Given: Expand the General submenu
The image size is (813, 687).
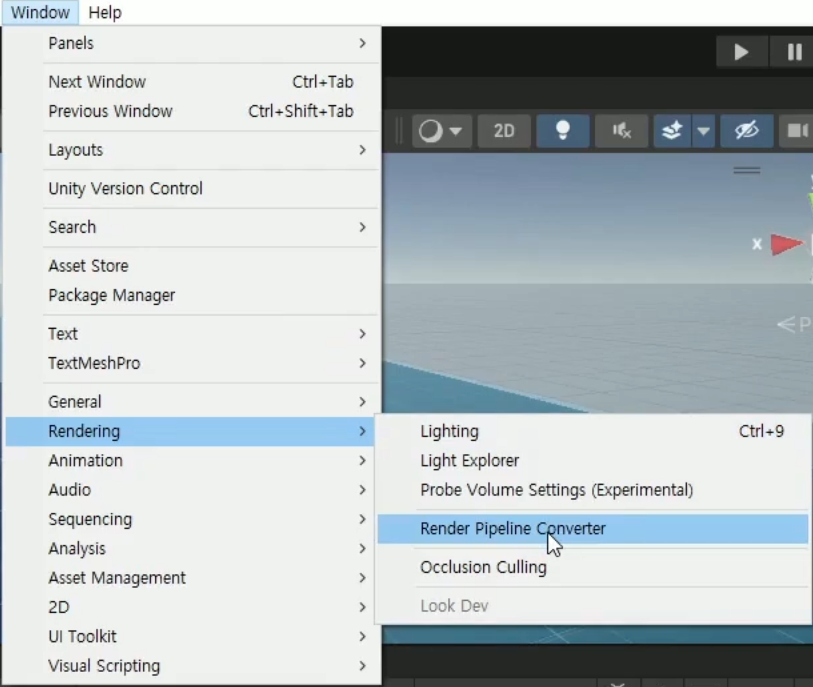Looking at the screenshot, I should (193, 402).
